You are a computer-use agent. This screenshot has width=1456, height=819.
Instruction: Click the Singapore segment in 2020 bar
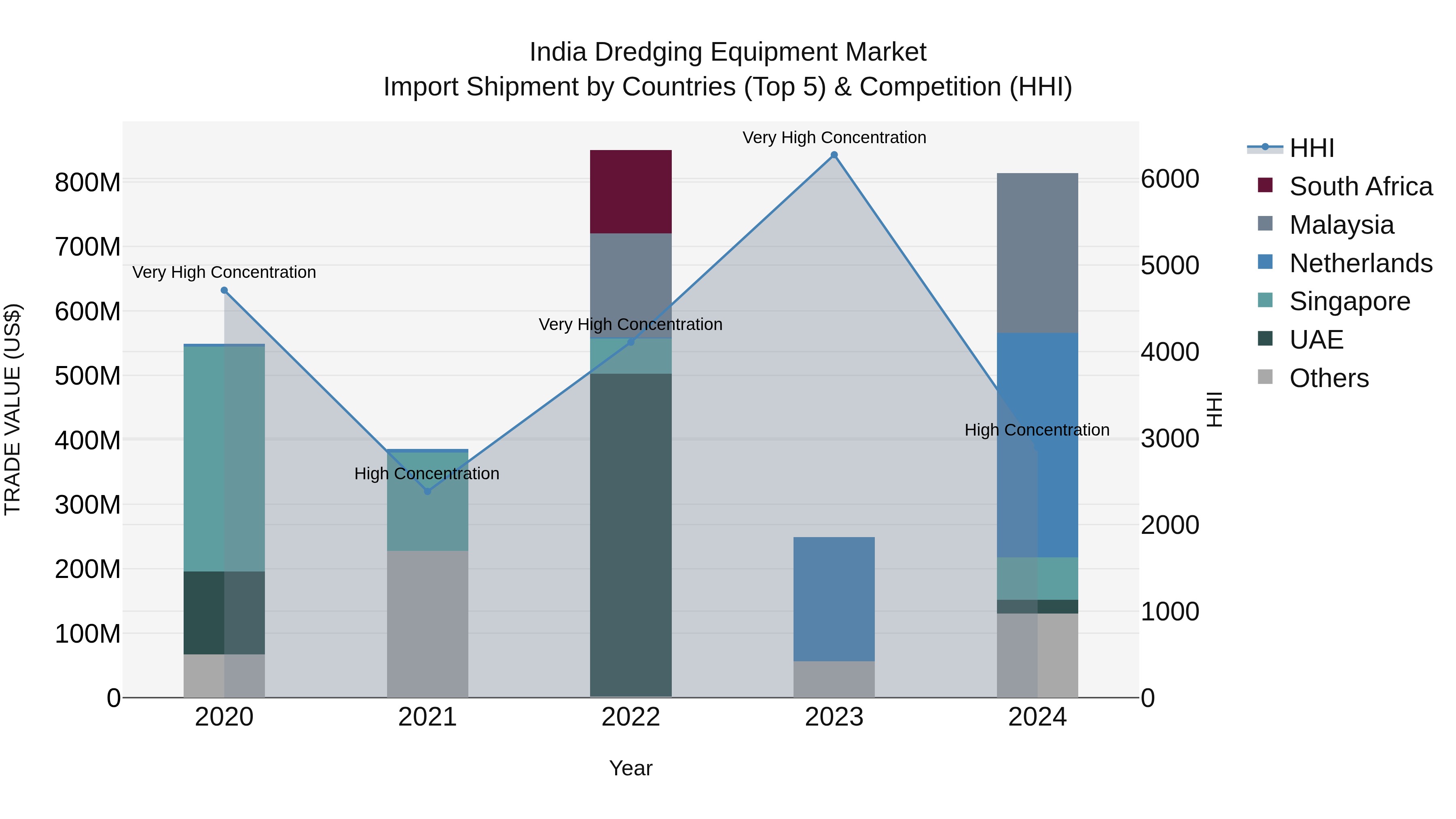point(224,459)
